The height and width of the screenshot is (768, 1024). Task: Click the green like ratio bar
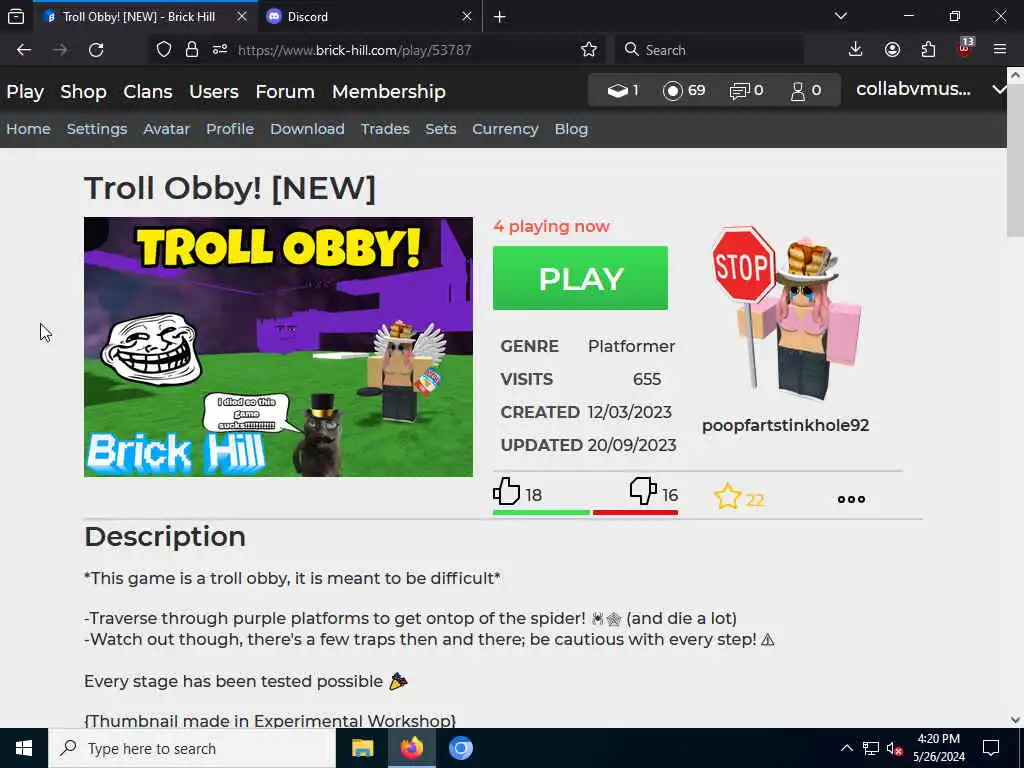[541, 513]
